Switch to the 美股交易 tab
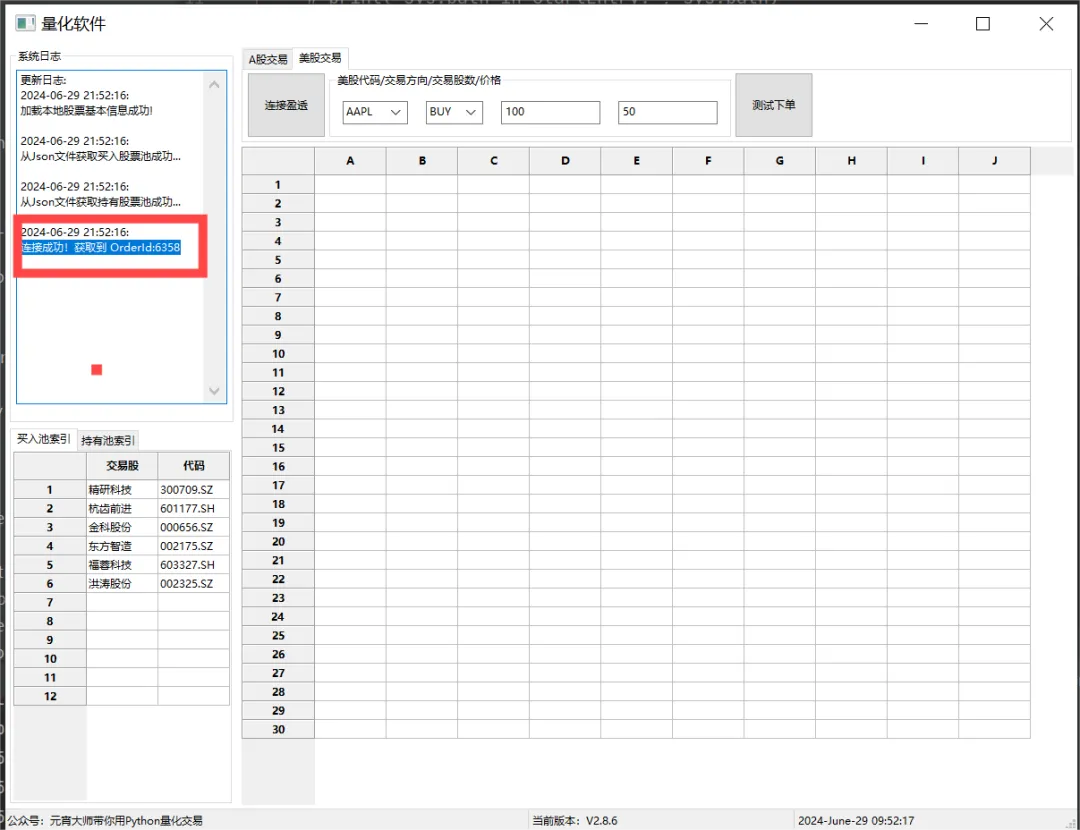This screenshot has width=1080, height=830. [x=320, y=58]
